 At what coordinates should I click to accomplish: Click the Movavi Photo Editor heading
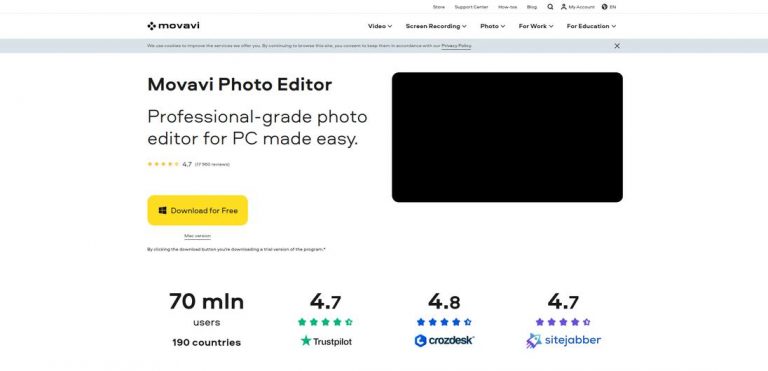point(240,84)
